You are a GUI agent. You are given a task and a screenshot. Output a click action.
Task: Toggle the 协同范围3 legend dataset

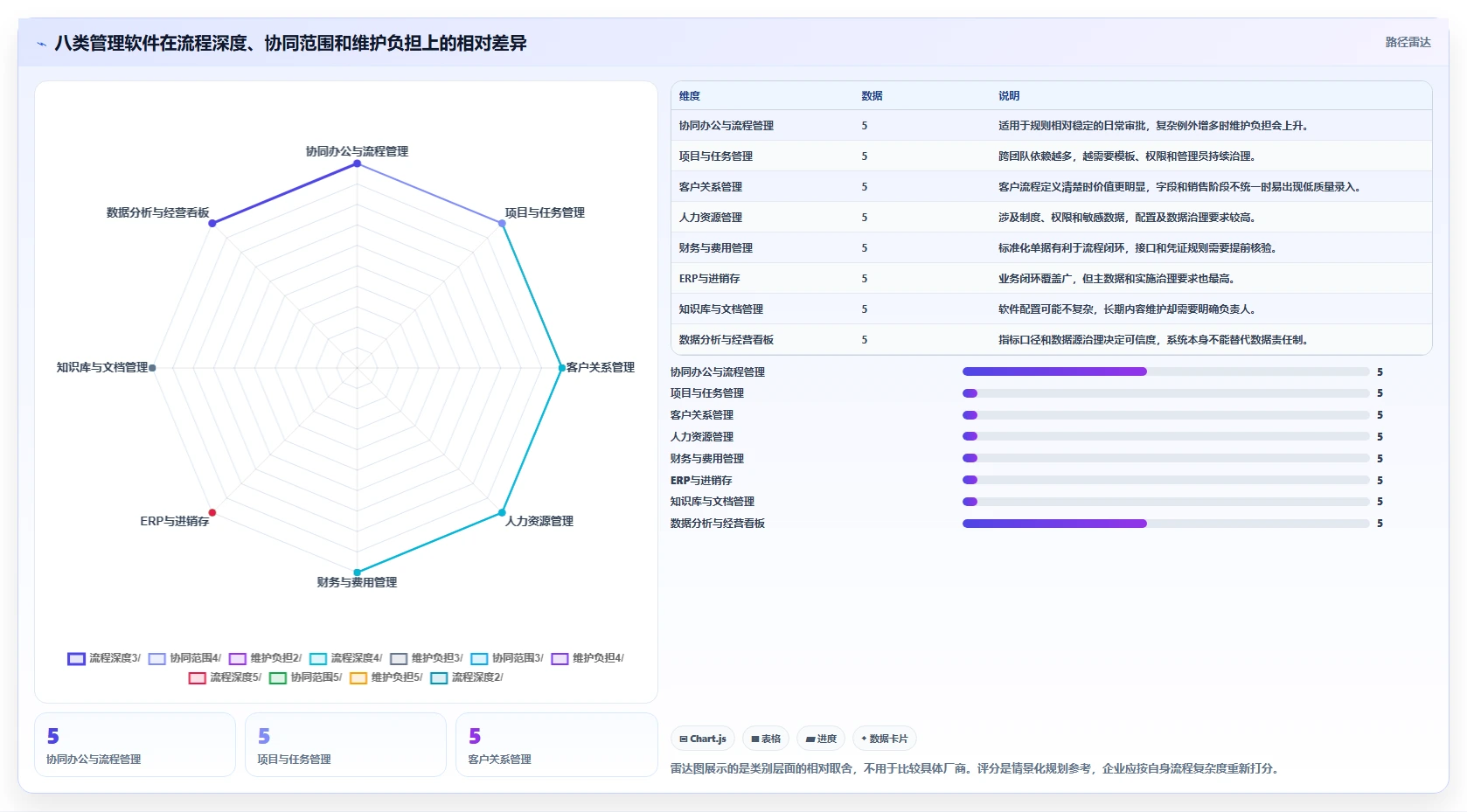pyautogui.click(x=506, y=658)
